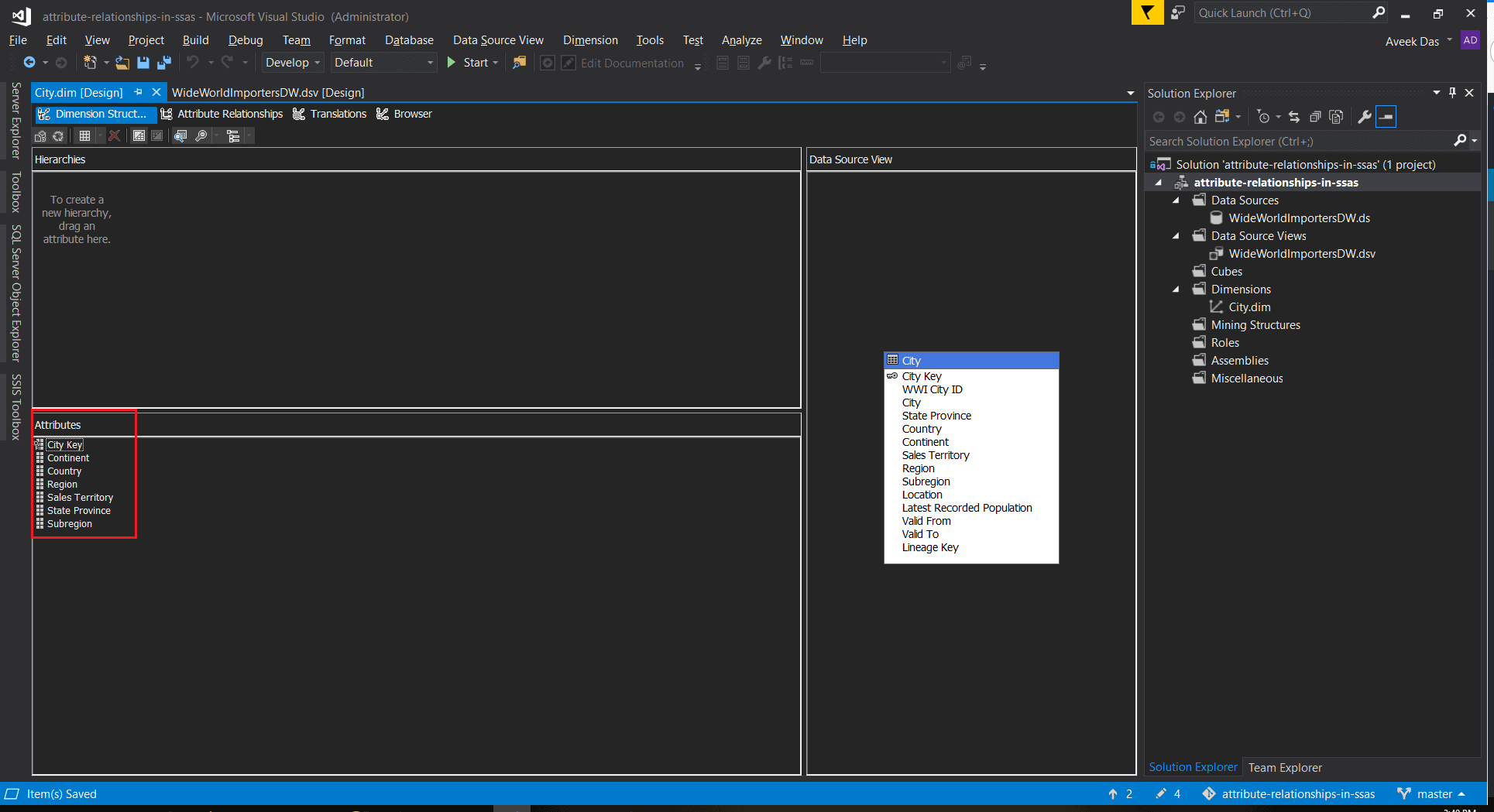Select the Sales Territory attribute
This screenshot has width=1494, height=812.
[x=80, y=498]
